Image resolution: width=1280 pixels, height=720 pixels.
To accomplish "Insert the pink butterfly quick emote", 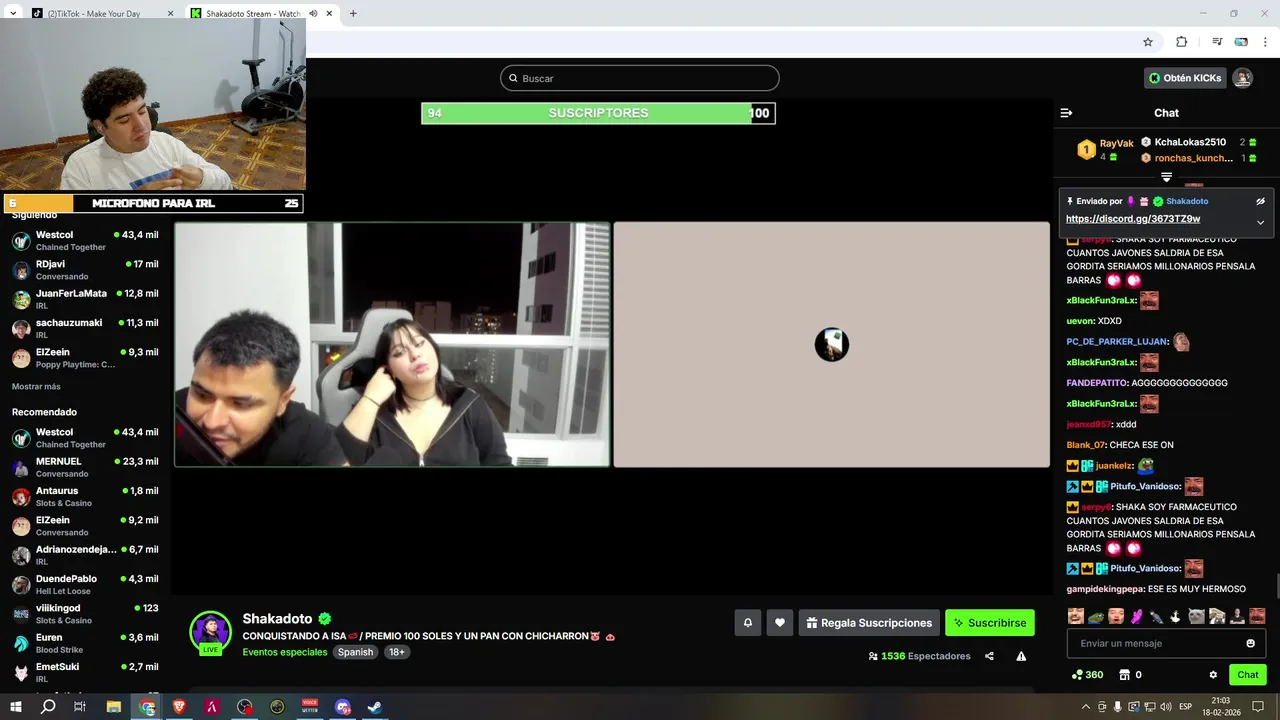I will point(1136,616).
